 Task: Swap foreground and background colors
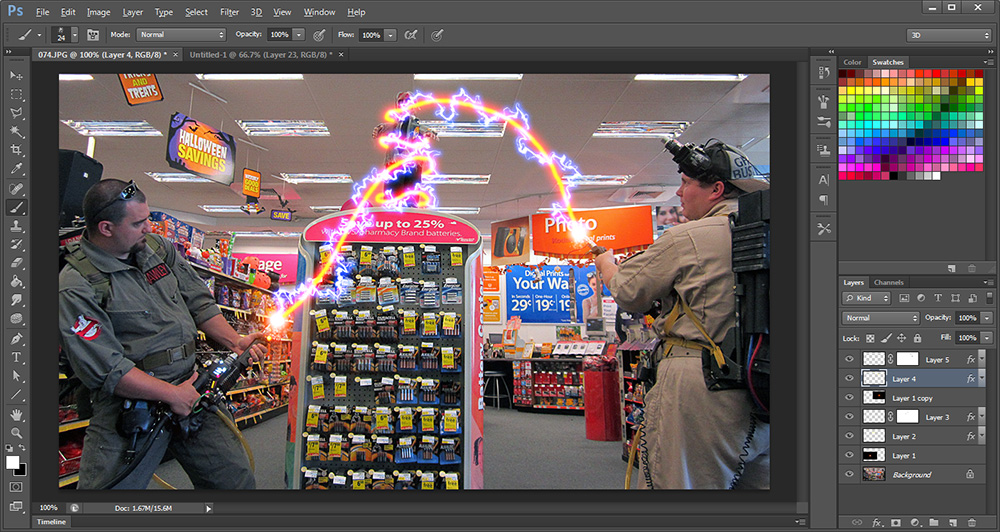coord(22,448)
